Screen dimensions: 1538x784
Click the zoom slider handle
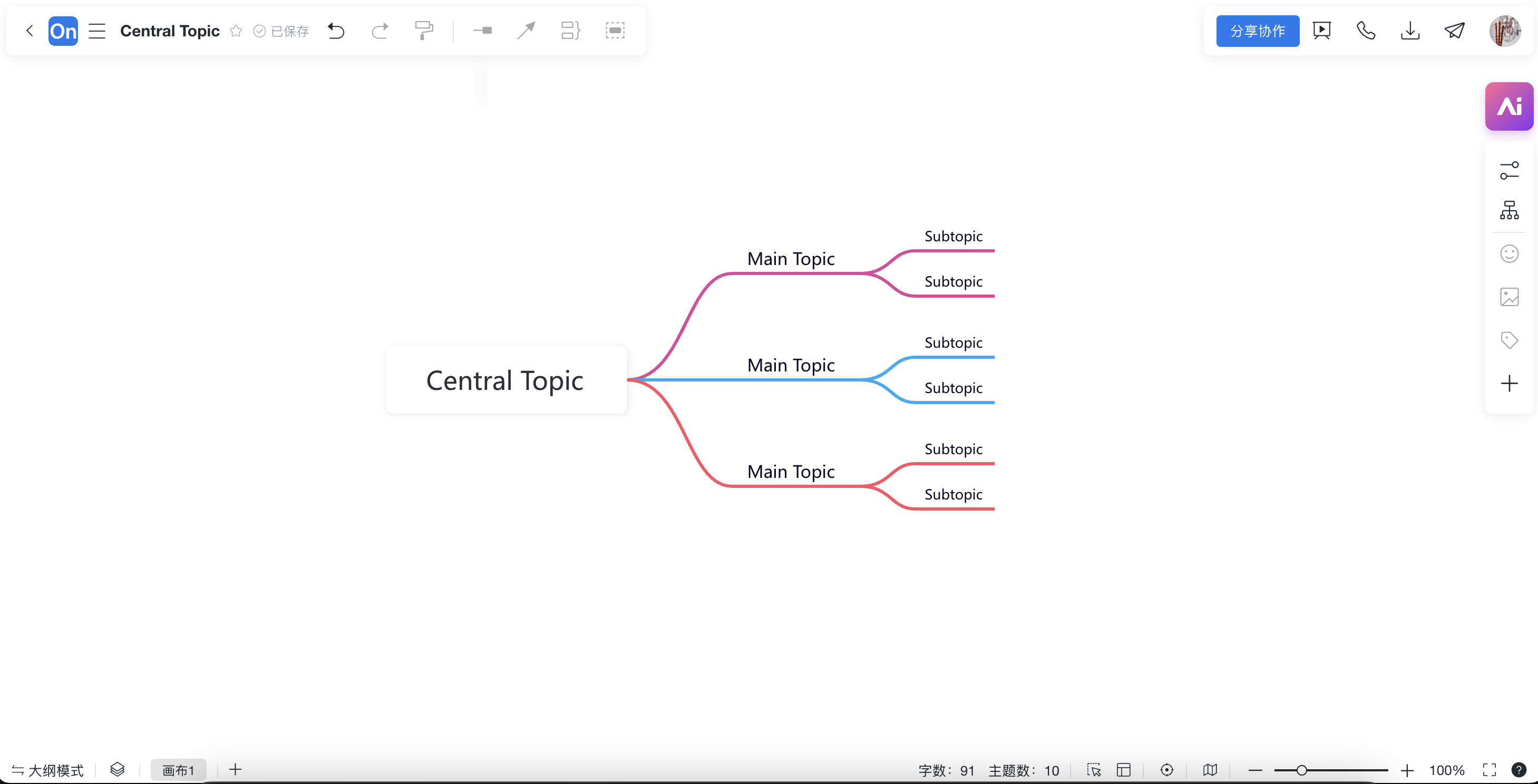[x=1301, y=770]
